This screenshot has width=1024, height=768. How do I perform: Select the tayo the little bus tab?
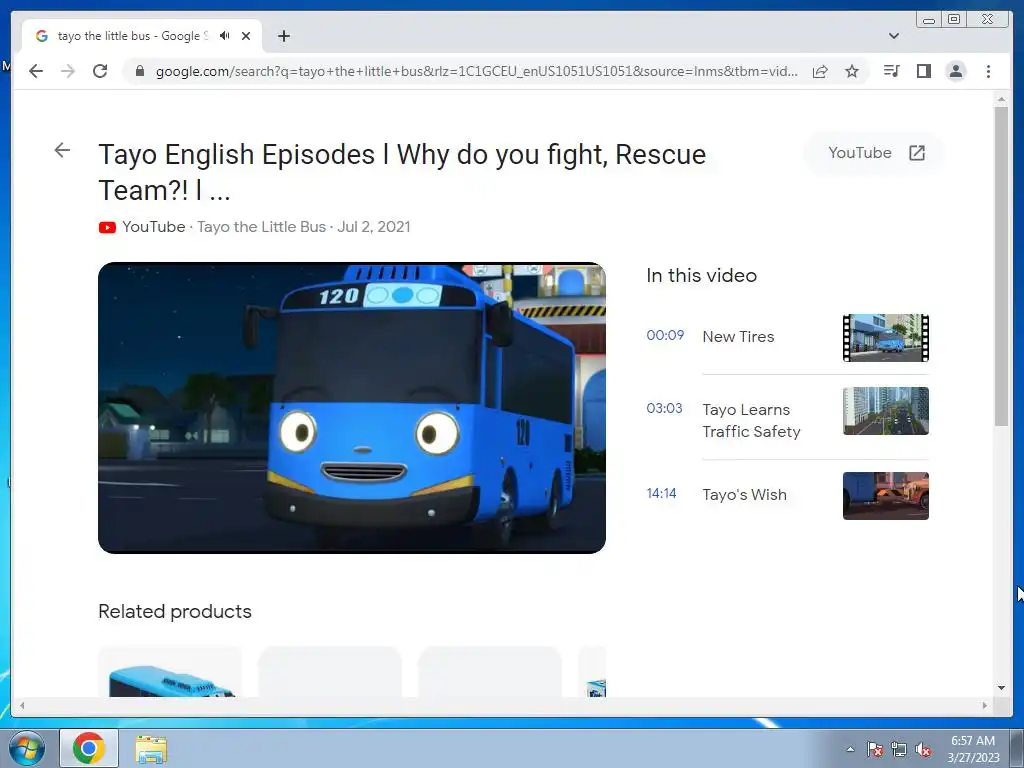142,36
